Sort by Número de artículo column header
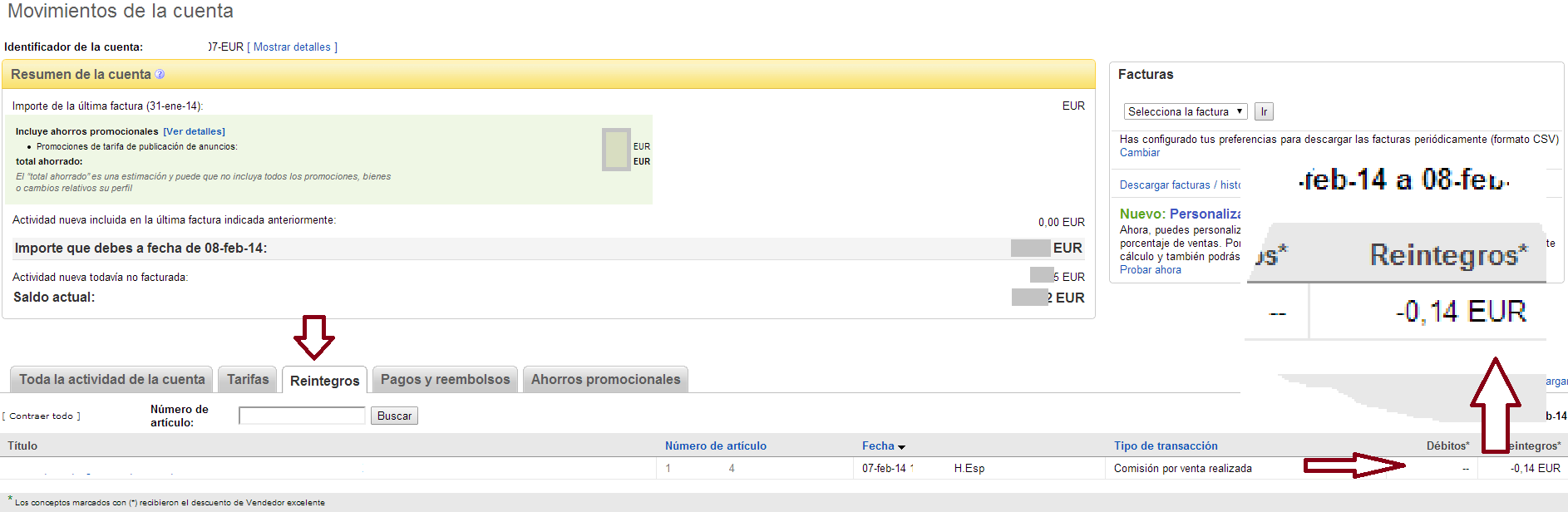 [x=715, y=446]
